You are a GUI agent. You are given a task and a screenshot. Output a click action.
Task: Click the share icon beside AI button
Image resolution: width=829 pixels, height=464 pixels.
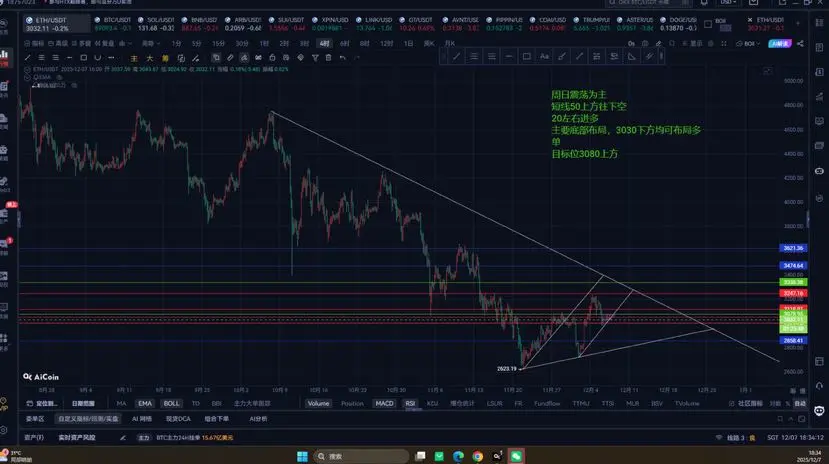click(x=800, y=43)
